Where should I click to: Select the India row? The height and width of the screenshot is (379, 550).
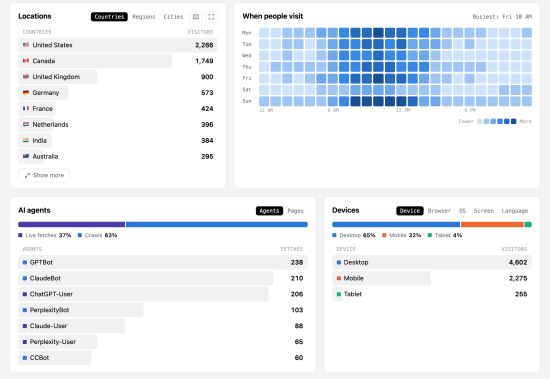(118, 140)
